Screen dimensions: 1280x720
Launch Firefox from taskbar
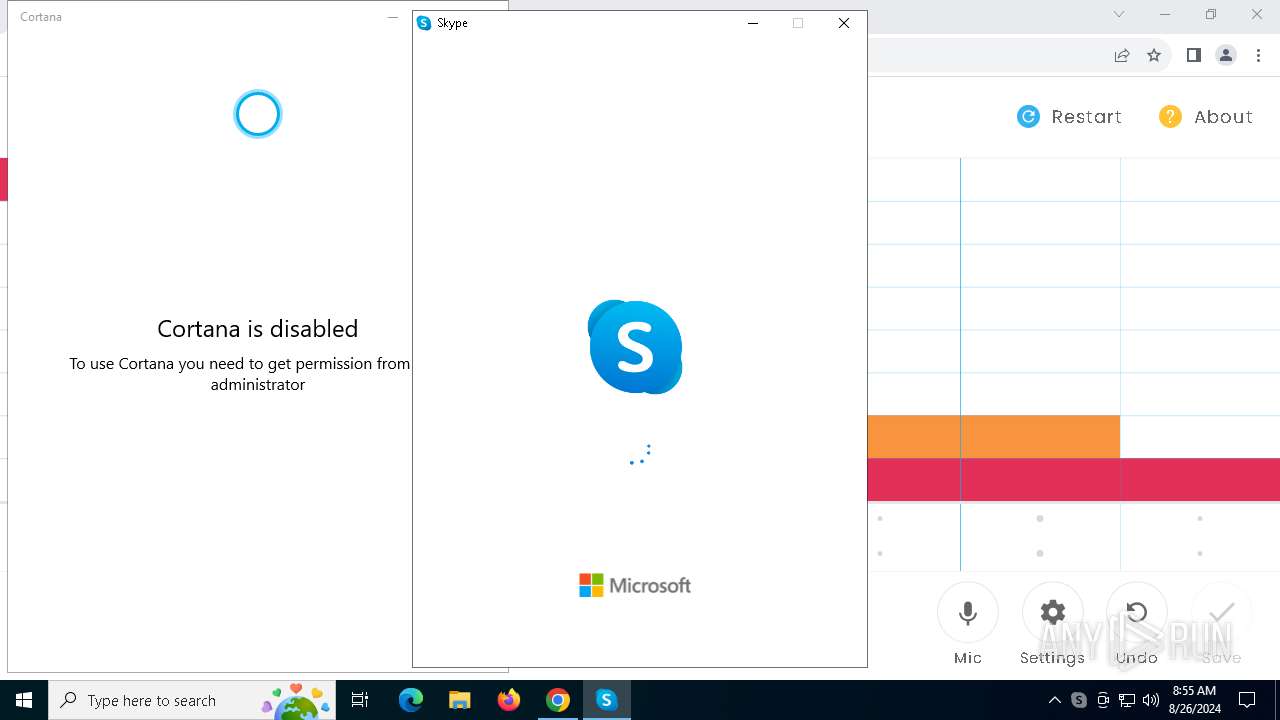[509, 700]
